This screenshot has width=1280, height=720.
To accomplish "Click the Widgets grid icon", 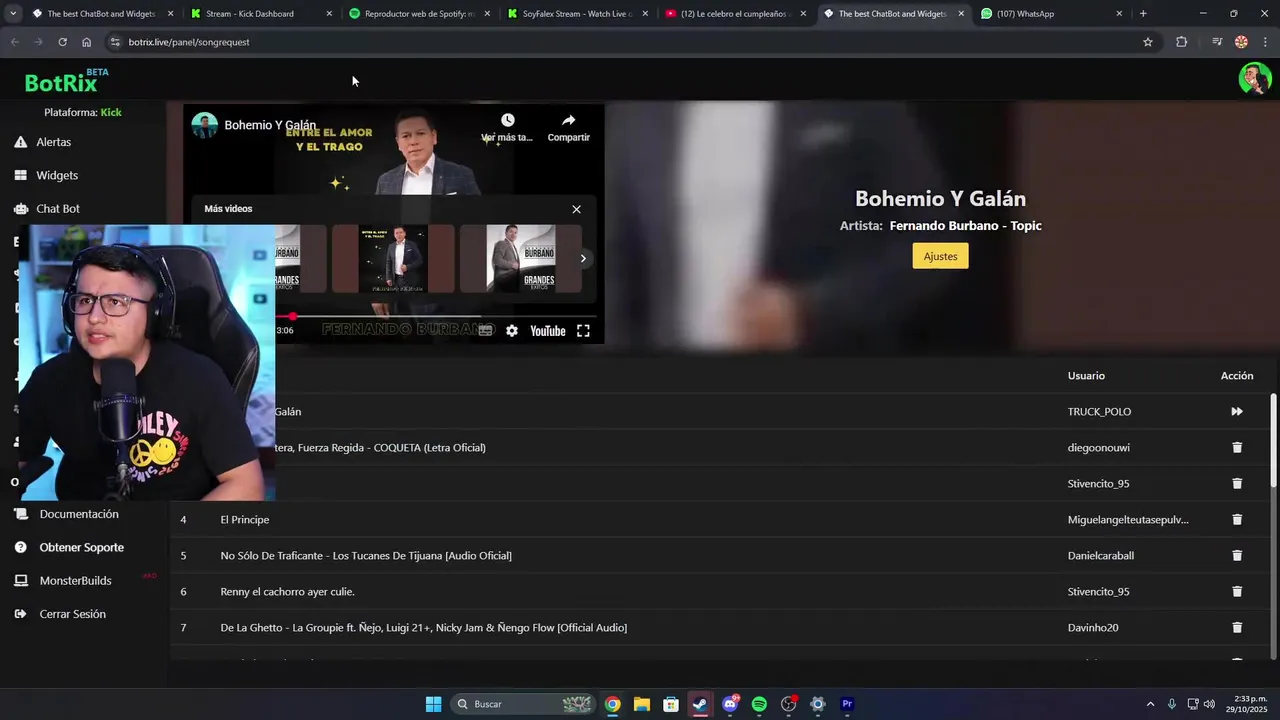I will (20, 175).
